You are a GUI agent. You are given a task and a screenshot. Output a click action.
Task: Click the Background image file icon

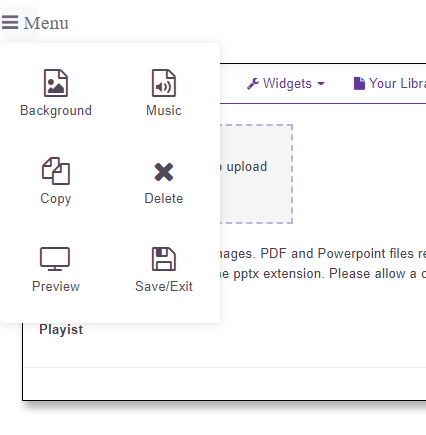(x=56, y=83)
